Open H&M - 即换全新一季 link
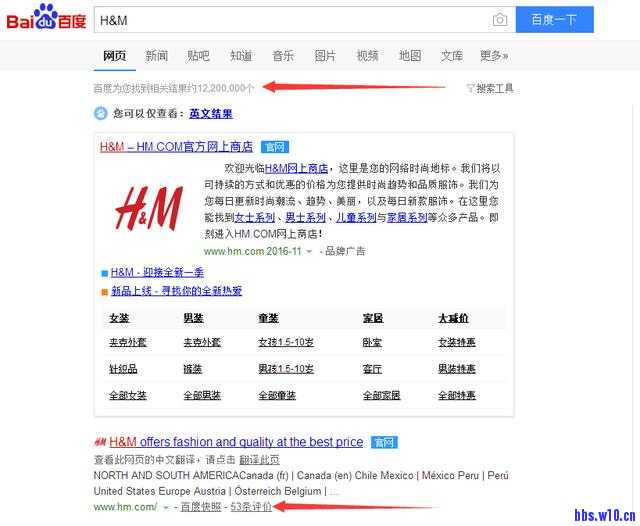Image resolution: width=640 pixels, height=526 pixels. pos(157,273)
